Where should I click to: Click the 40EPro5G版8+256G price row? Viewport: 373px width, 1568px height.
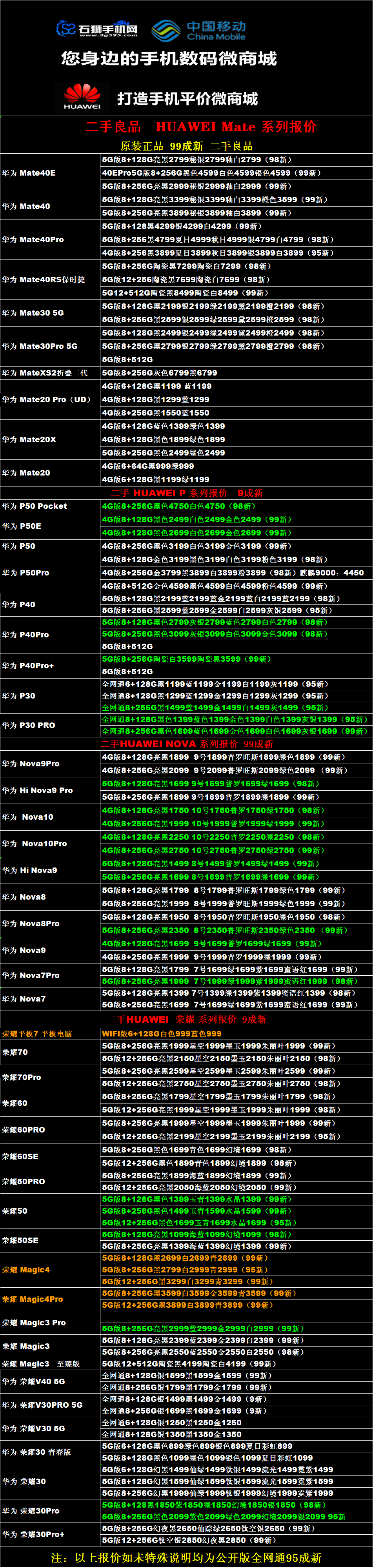click(237, 173)
